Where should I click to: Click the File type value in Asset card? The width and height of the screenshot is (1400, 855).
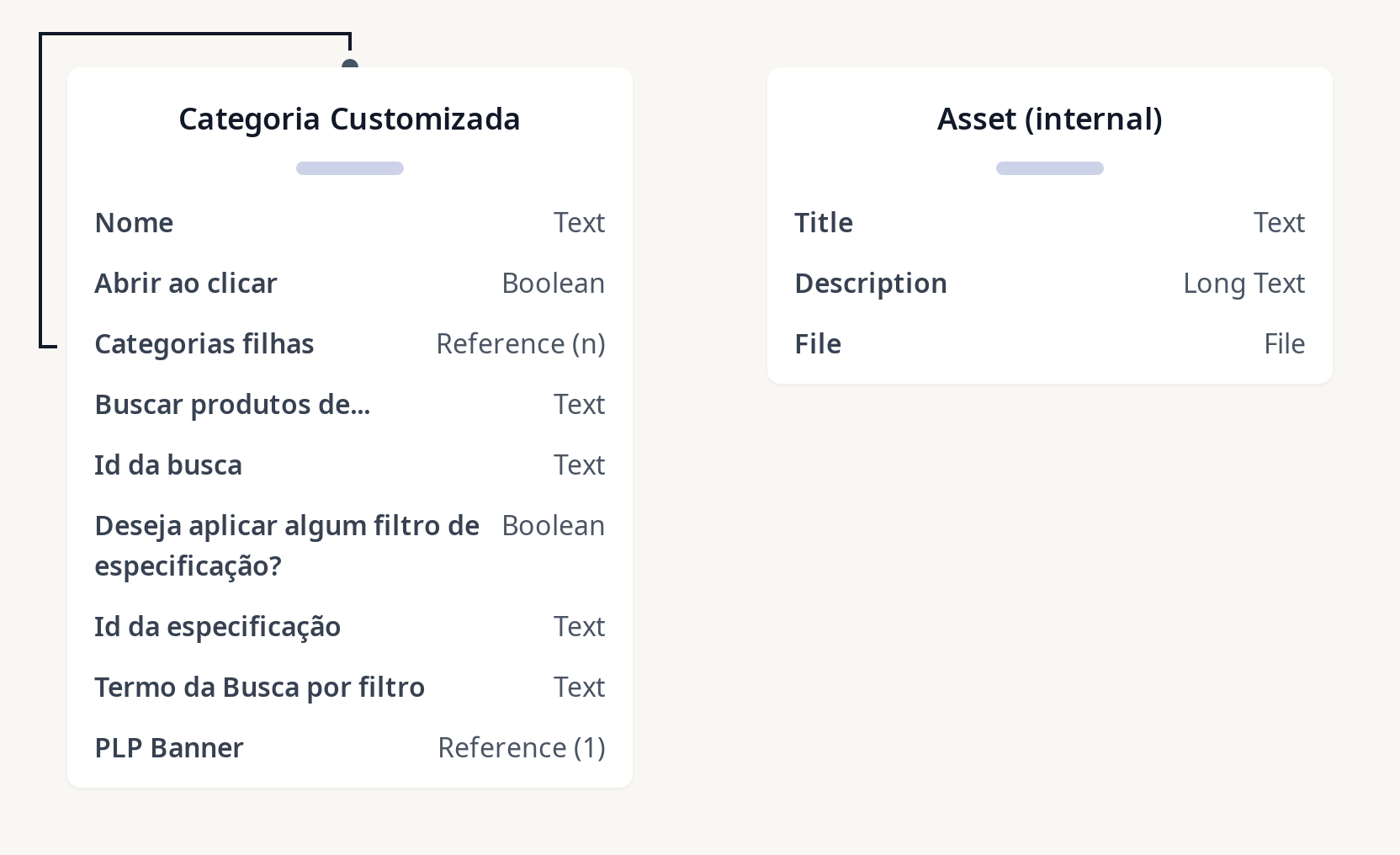pos(1285,344)
